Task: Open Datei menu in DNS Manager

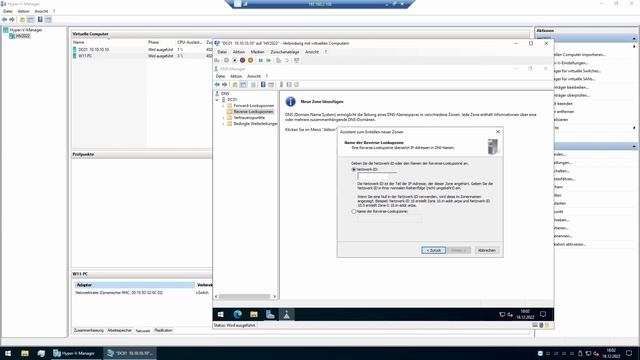Action: point(220,76)
